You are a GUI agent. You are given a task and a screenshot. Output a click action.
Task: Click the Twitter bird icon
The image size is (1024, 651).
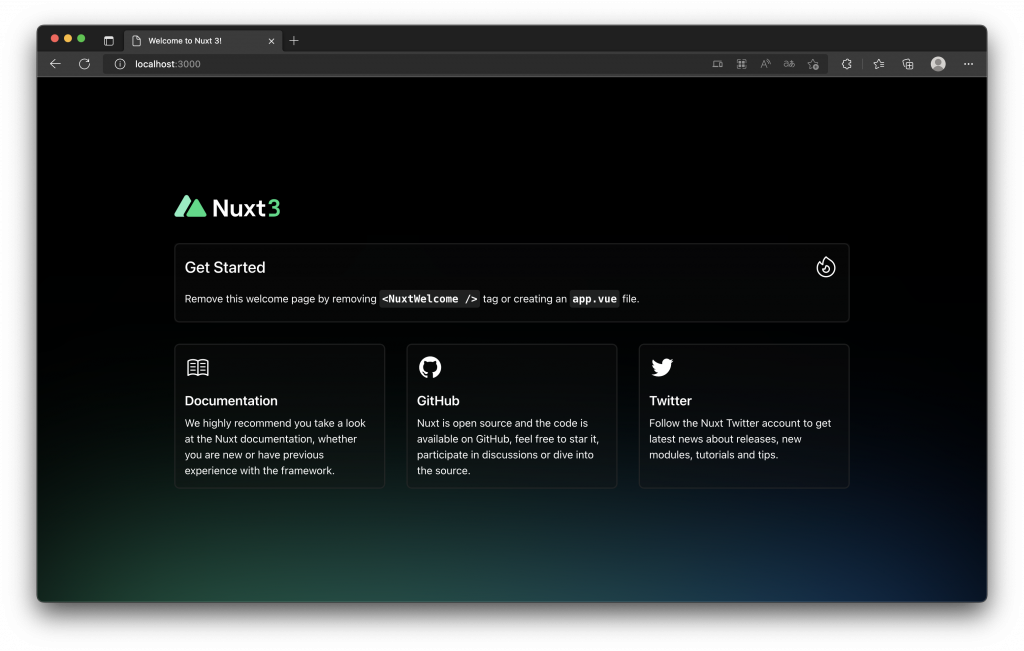[x=662, y=368]
